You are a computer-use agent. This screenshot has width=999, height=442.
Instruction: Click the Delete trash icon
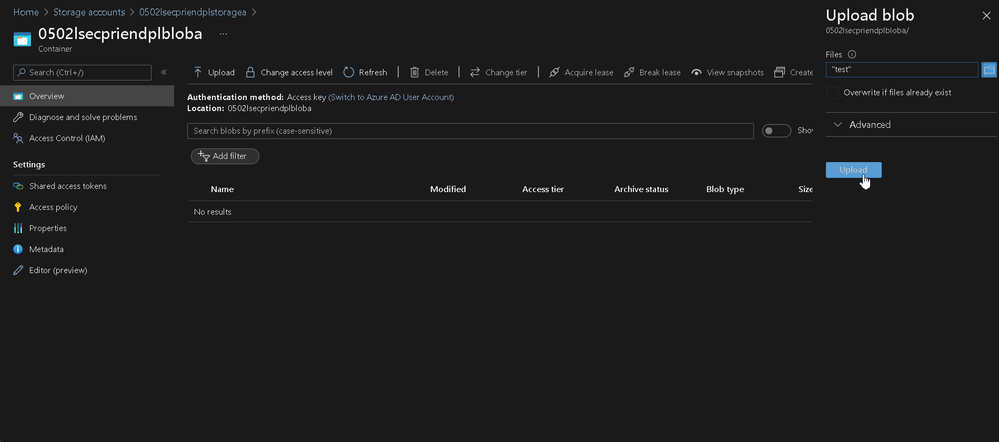(414, 73)
